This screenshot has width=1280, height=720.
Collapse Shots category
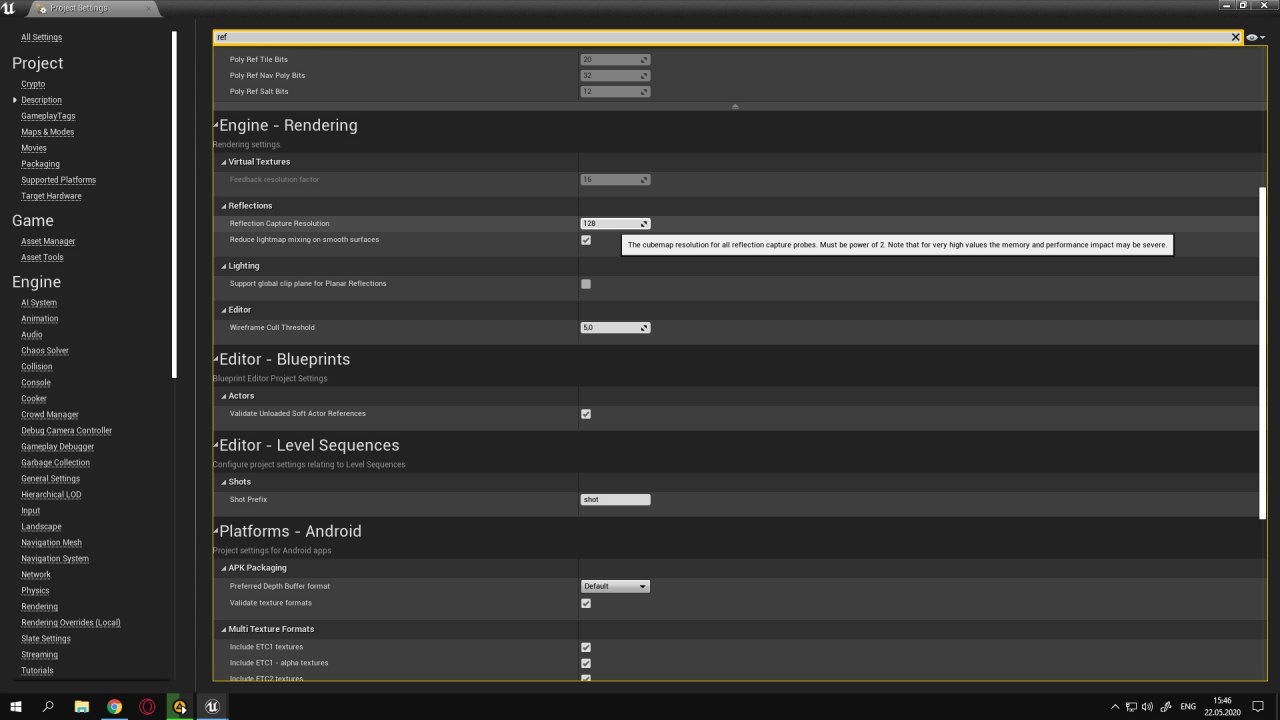click(224, 482)
